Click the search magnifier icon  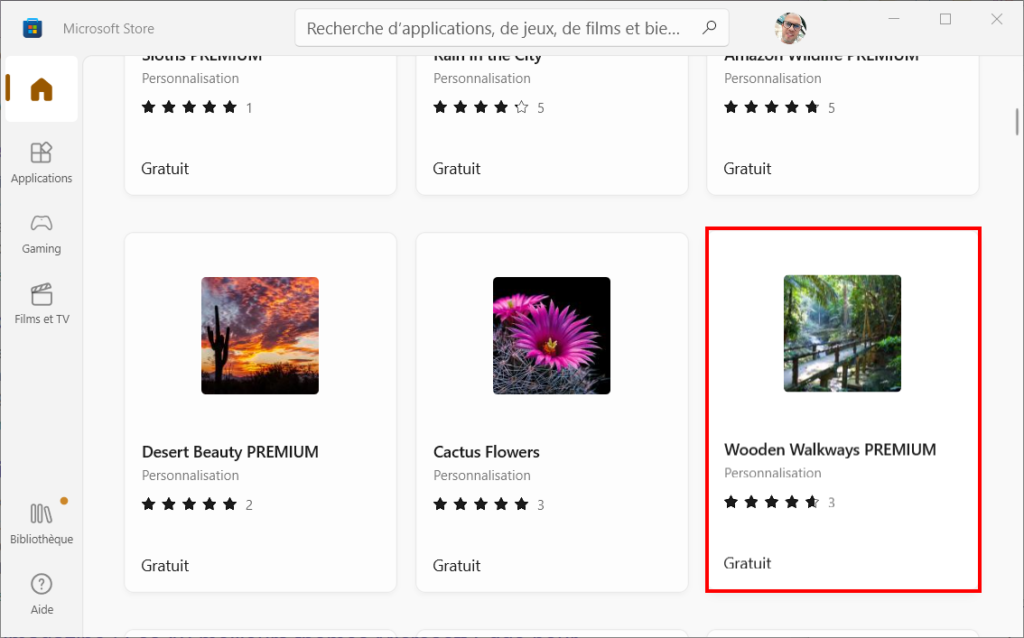709,27
